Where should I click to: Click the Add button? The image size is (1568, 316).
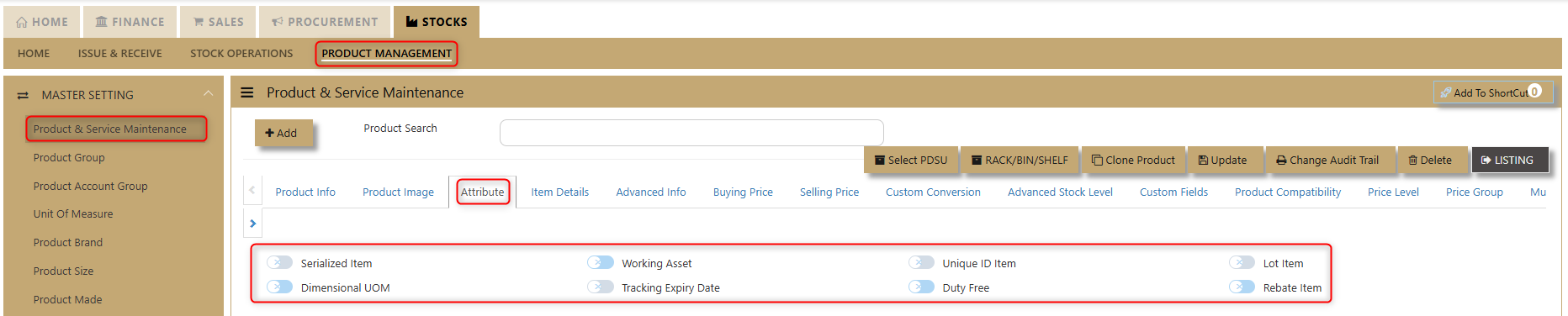pos(281,133)
